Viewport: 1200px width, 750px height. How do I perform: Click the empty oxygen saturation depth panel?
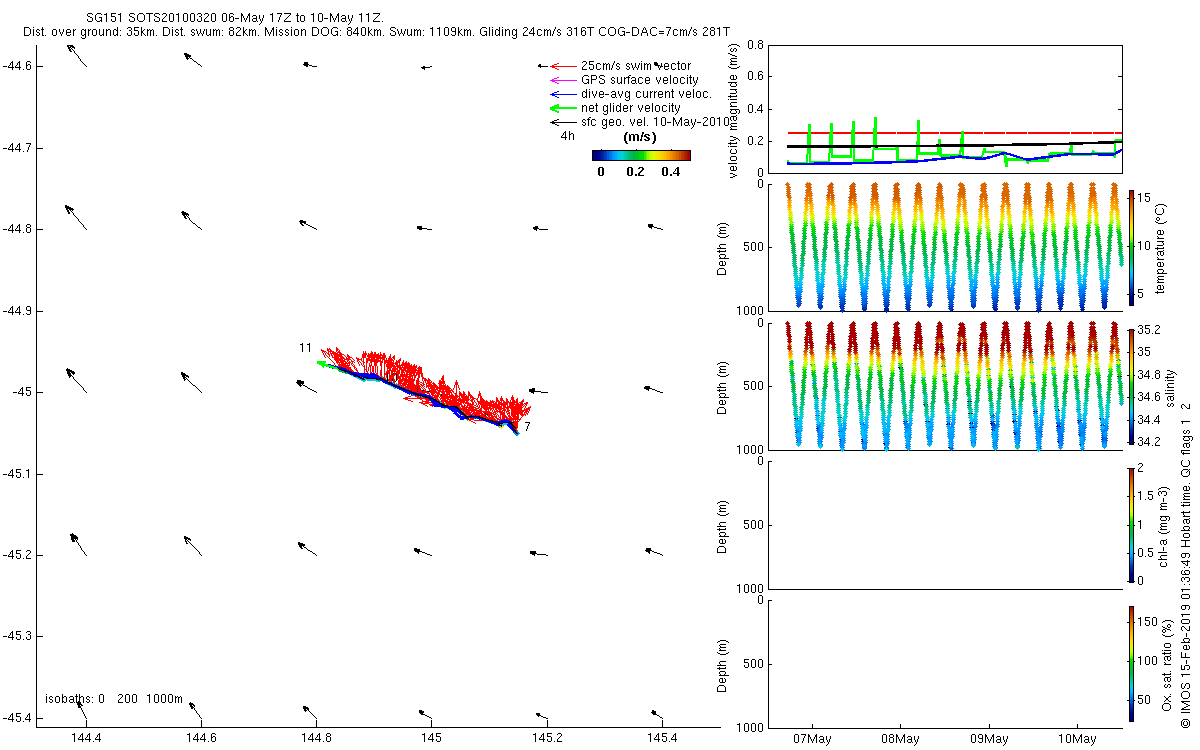pyautogui.click(x=945, y=663)
